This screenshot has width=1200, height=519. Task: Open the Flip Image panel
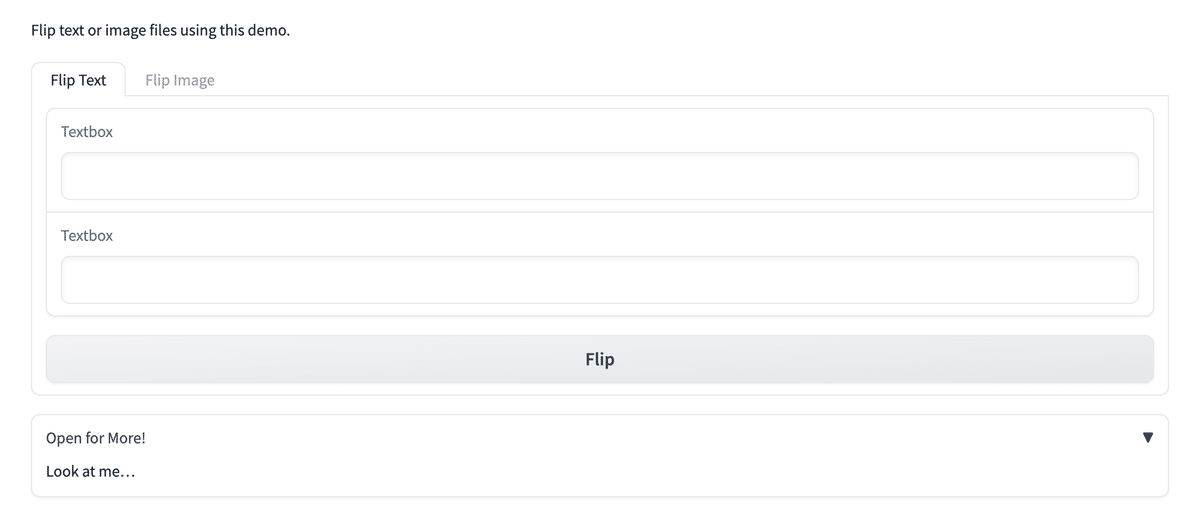(x=180, y=80)
